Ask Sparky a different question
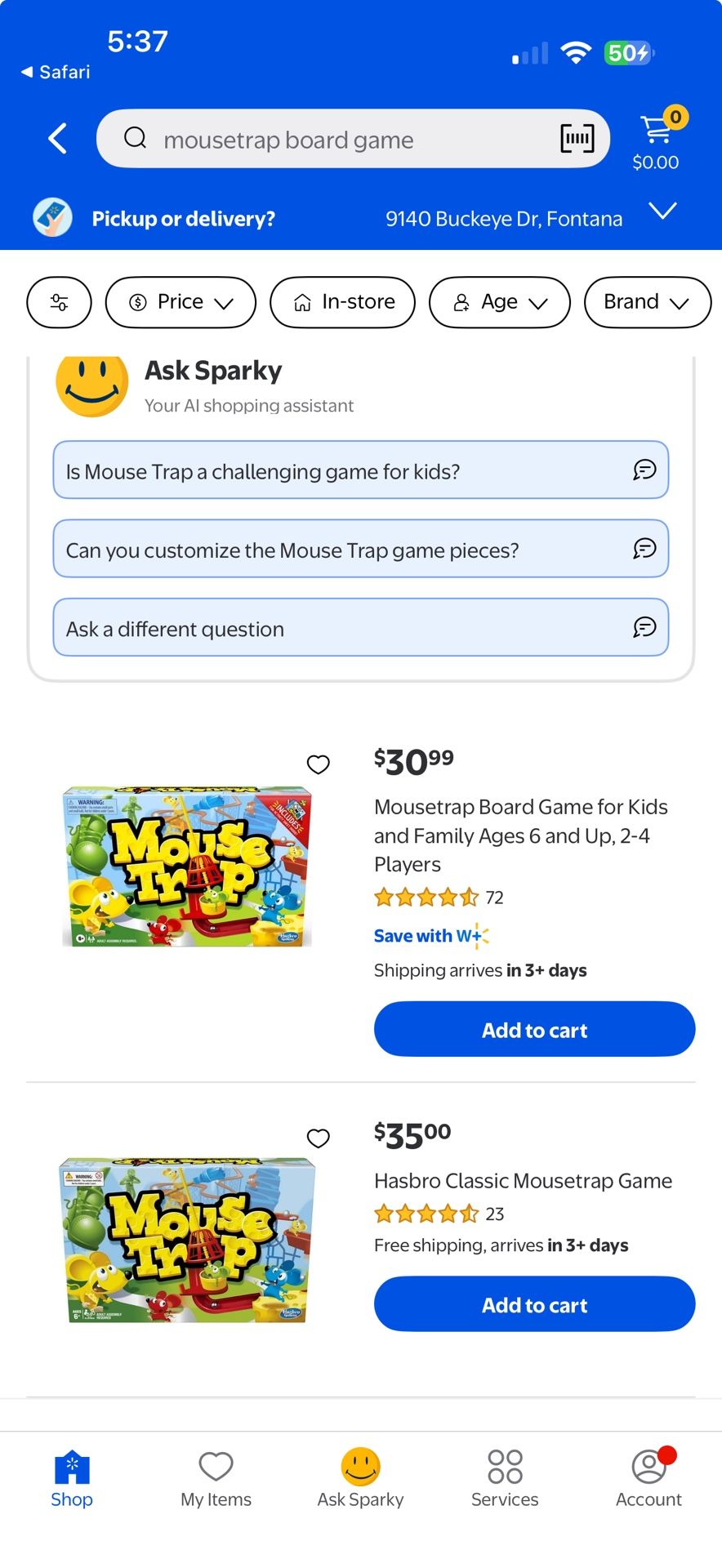Image resolution: width=722 pixels, height=1568 pixels. click(x=360, y=628)
